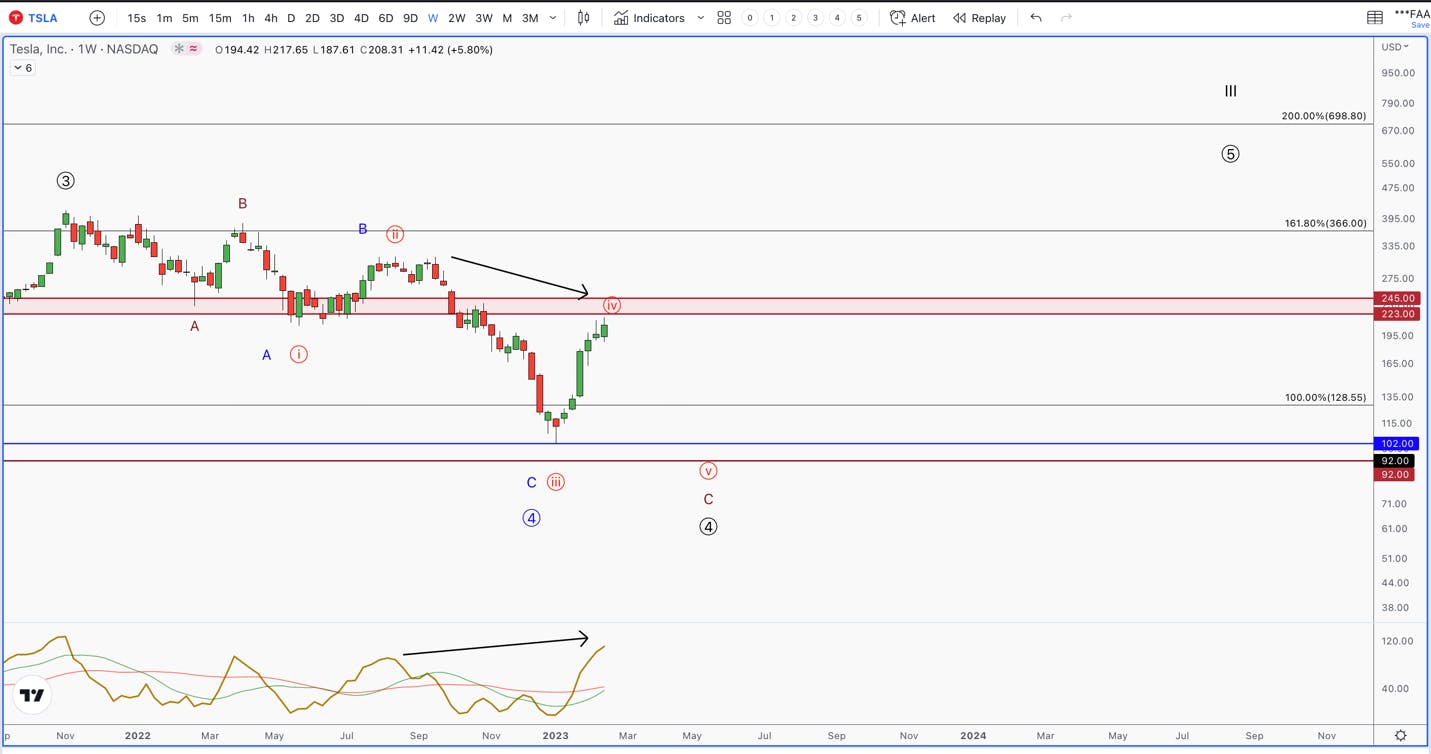
Task: Select the 223.00 red price label
Action: (x=1397, y=314)
